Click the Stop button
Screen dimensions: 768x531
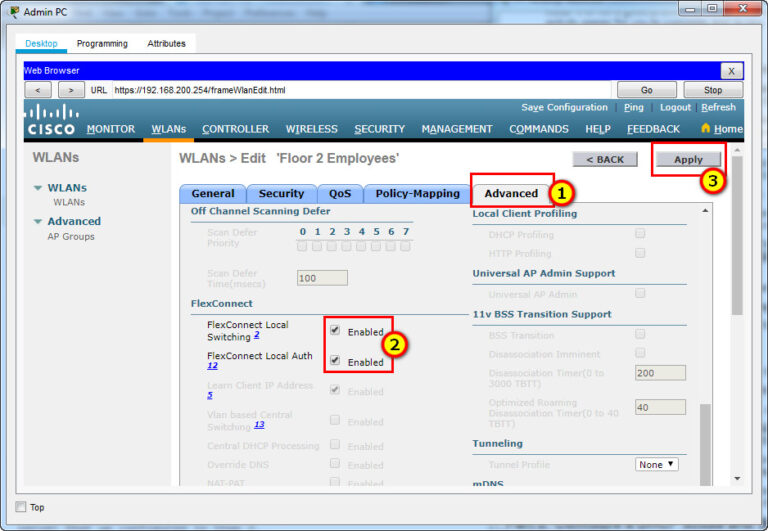click(x=713, y=90)
